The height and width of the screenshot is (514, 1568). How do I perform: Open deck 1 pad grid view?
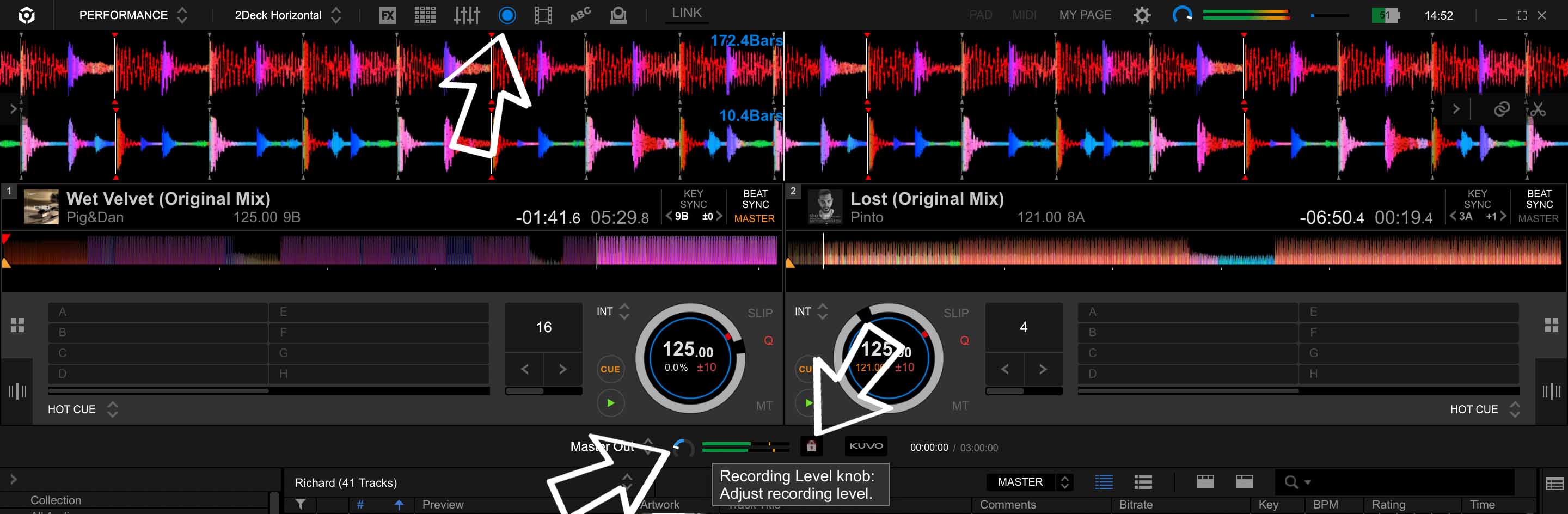17,325
